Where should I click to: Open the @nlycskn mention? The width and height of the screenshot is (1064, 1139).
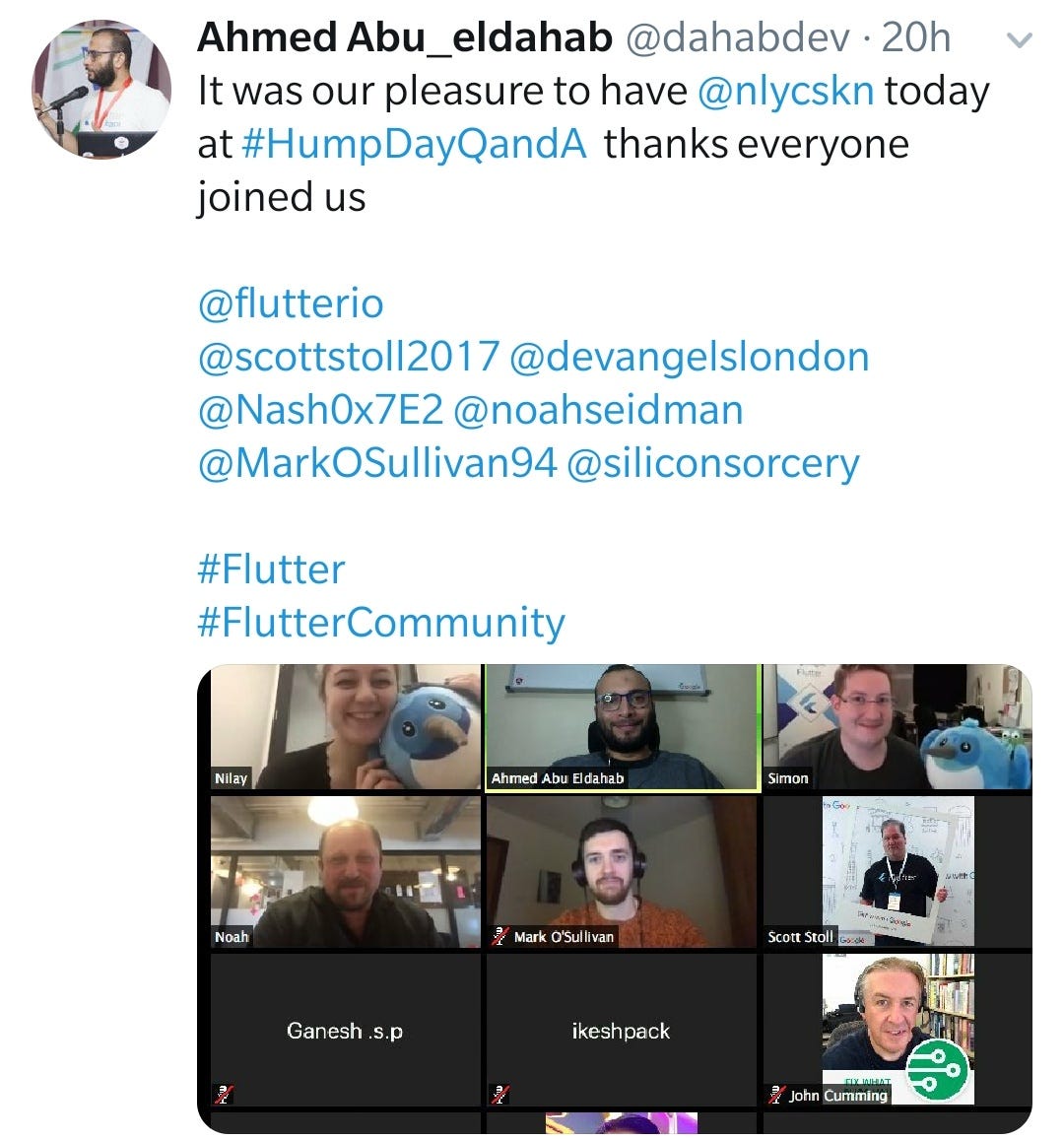tap(786, 92)
